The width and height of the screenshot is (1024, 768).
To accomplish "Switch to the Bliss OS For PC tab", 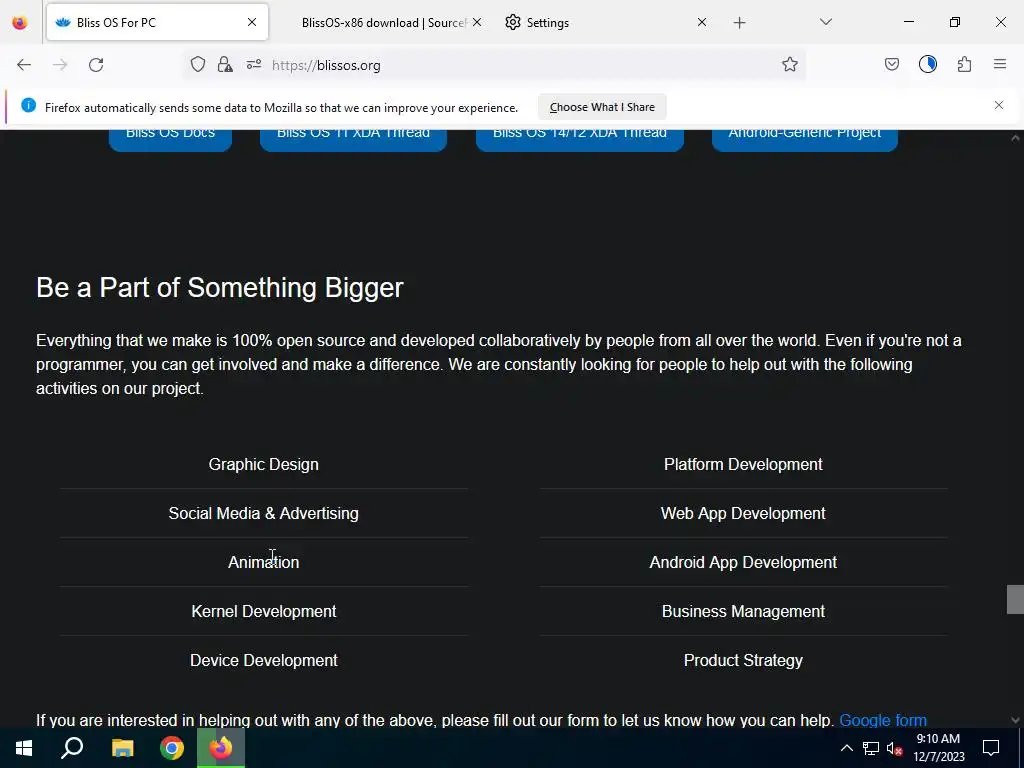I will click(x=157, y=23).
